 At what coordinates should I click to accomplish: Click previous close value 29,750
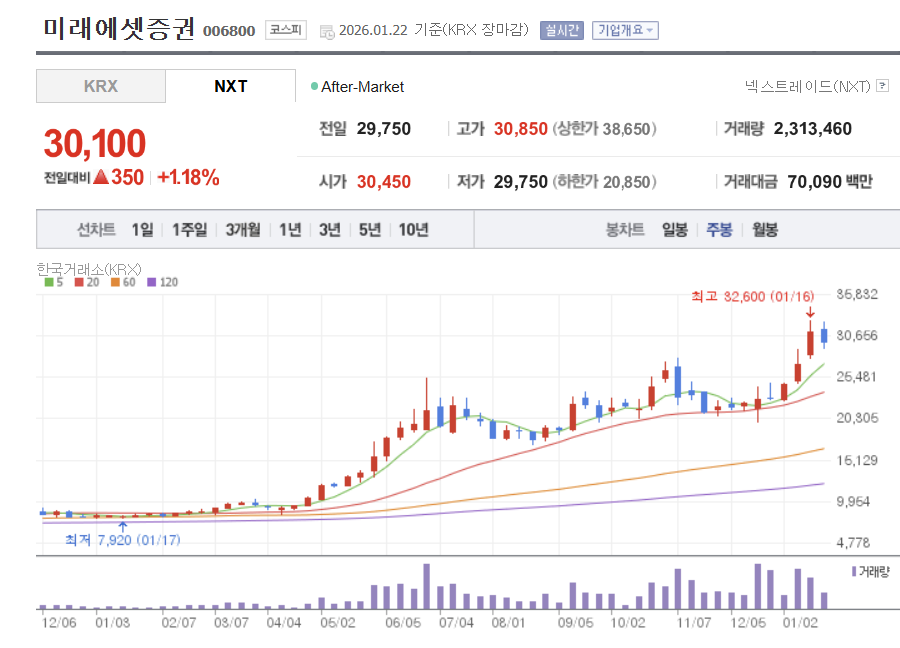pyautogui.click(x=384, y=129)
